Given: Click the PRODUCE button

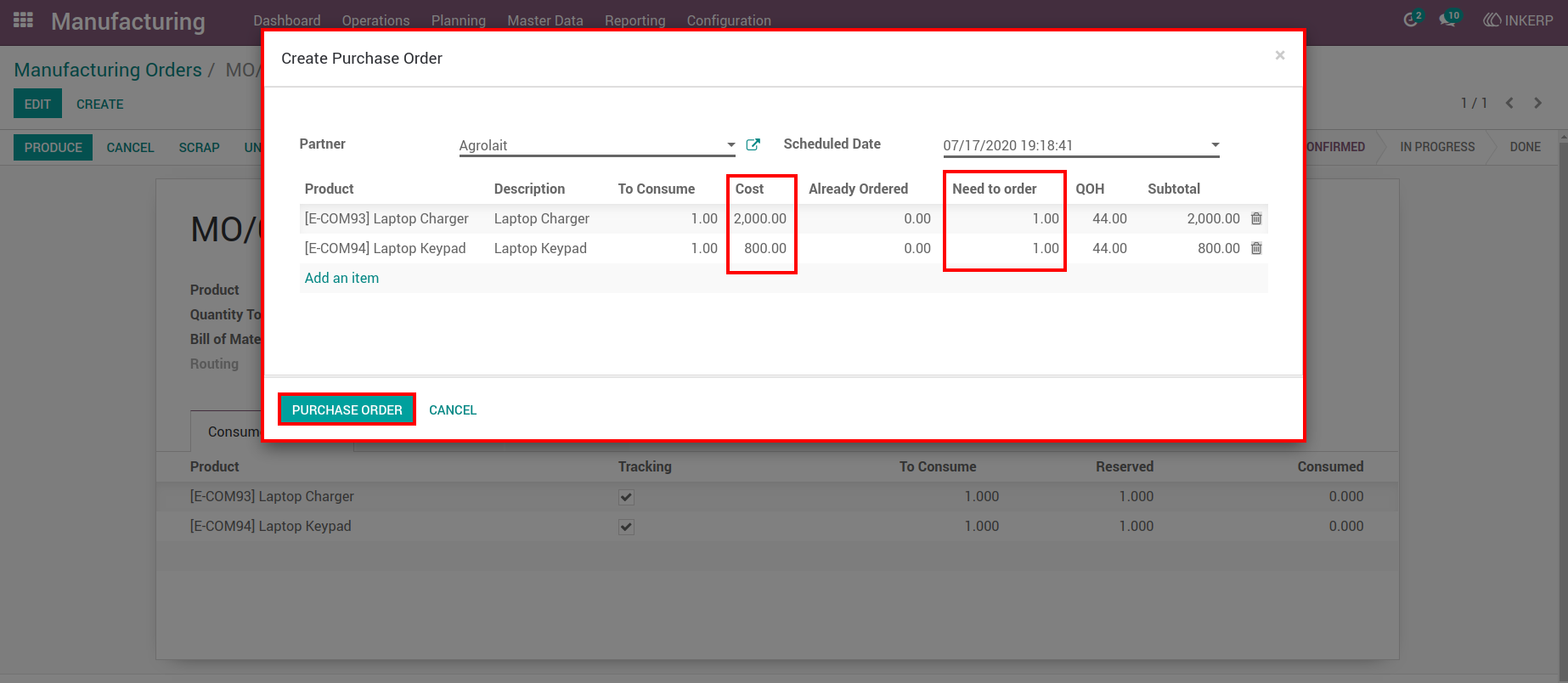Looking at the screenshot, I should pyautogui.click(x=53, y=147).
